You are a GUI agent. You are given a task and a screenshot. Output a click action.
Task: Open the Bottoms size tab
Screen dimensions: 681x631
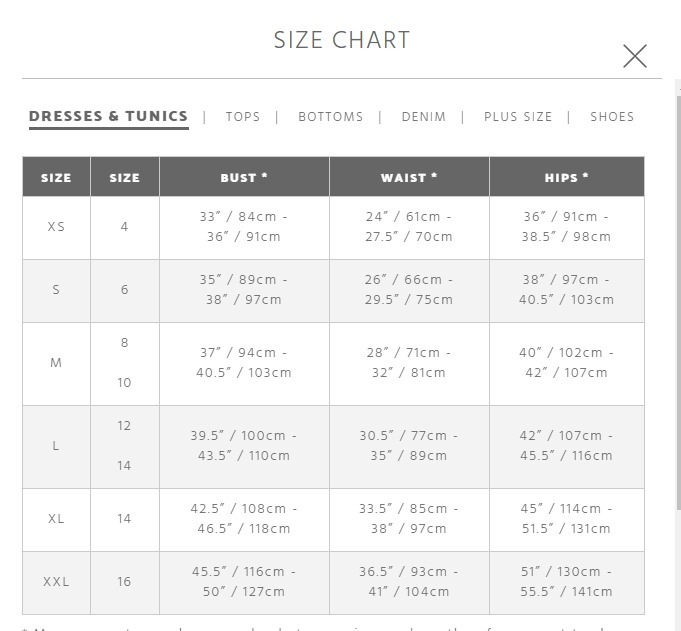tap(331, 117)
